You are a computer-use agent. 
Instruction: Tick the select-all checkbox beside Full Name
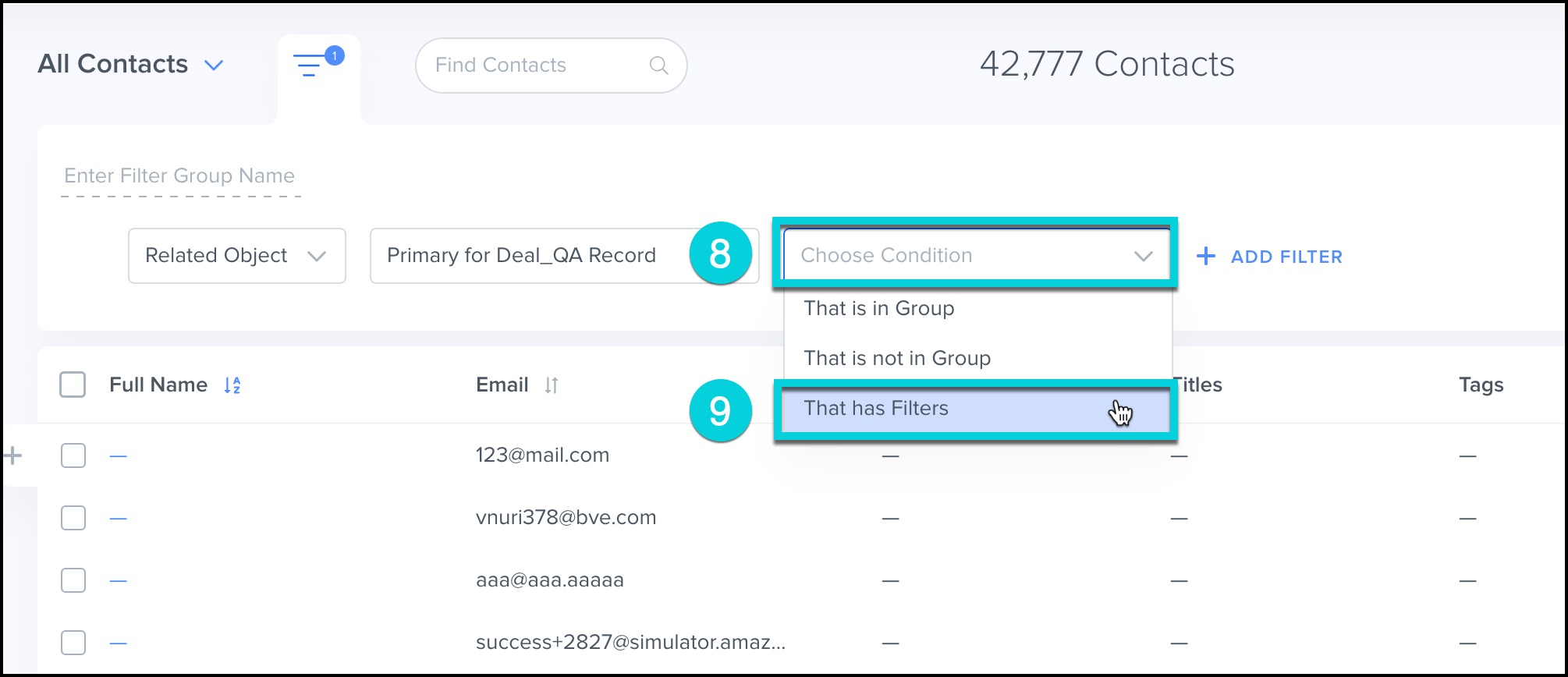pyautogui.click(x=73, y=385)
